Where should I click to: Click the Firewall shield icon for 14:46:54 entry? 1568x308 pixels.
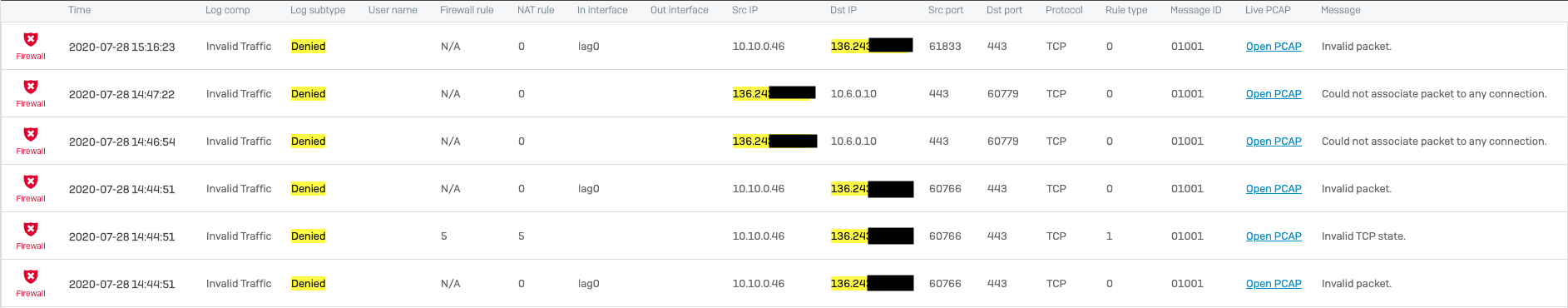[x=31, y=134]
